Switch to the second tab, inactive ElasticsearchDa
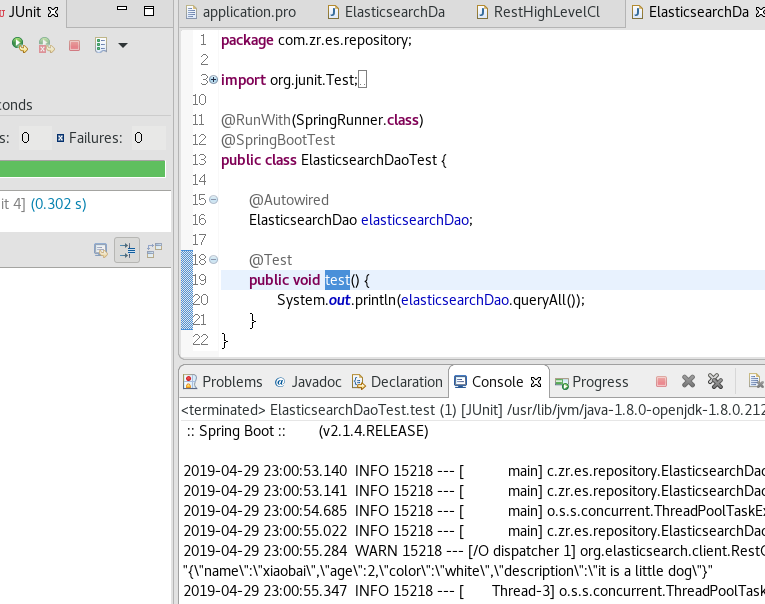 tap(387, 12)
